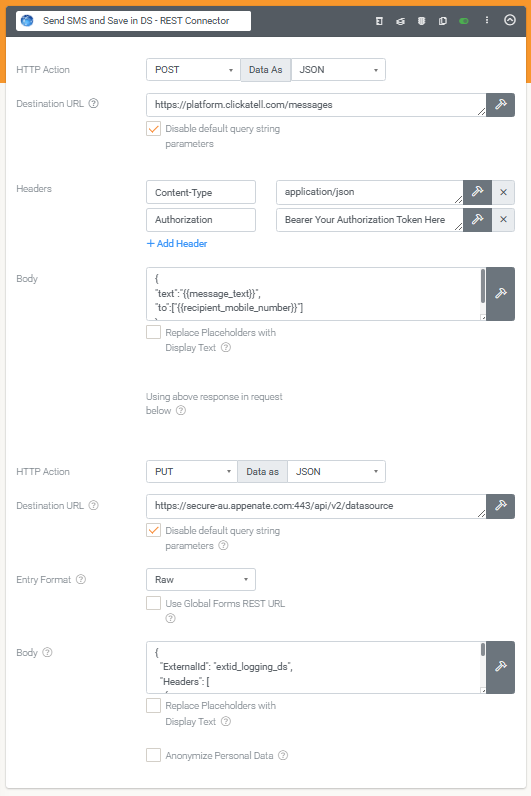Click the globe icon beside connector name
This screenshot has height=796, width=531.
point(27,21)
